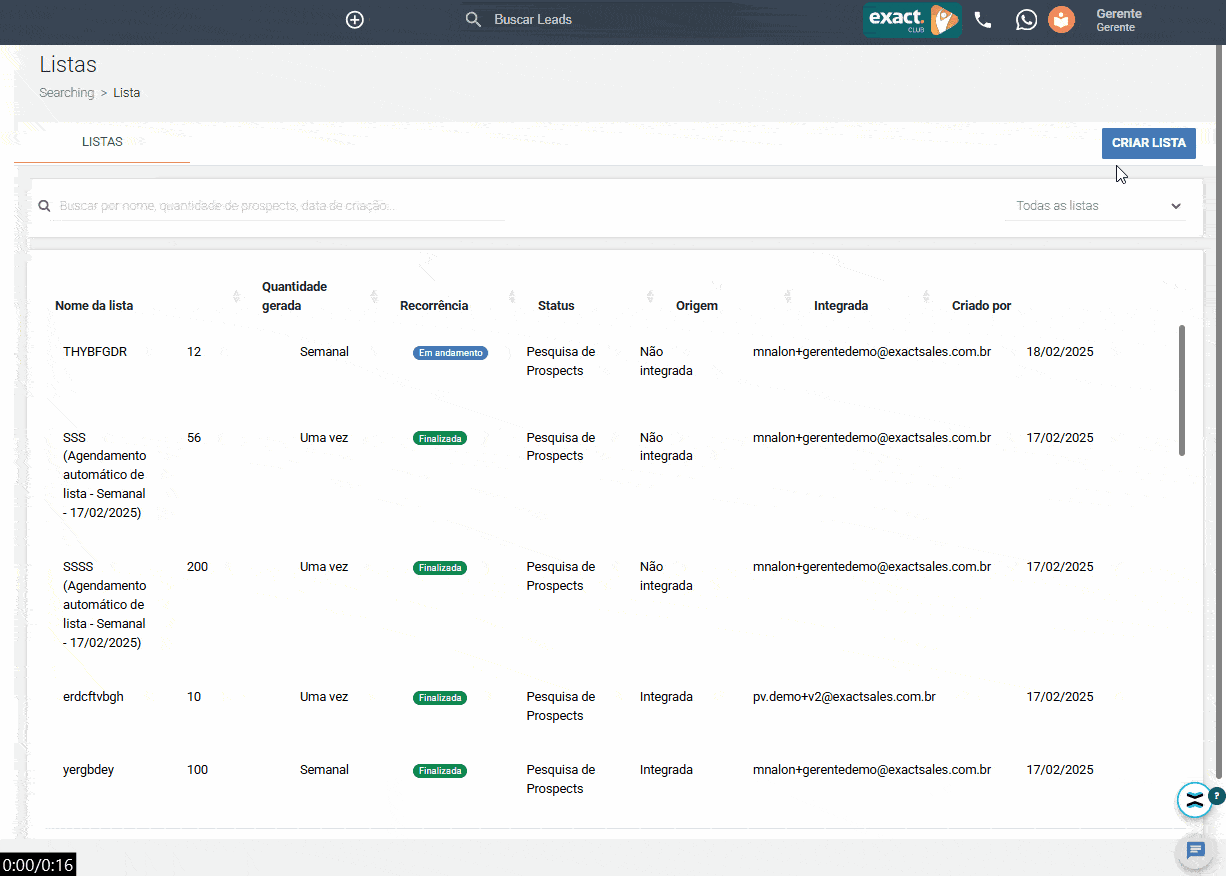Image resolution: width=1226 pixels, height=876 pixels.
Task: Open the erdcftvbgh list row
Action: point(93,697)
